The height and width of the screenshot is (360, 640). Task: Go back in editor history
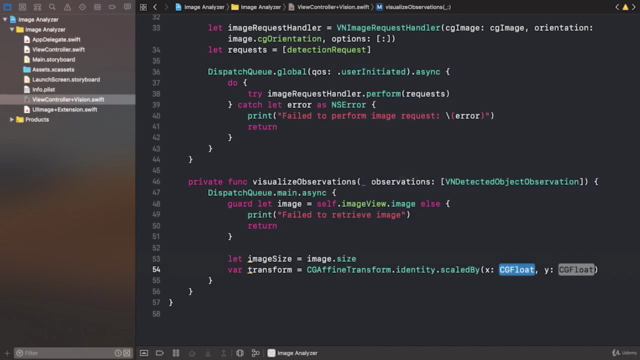tap(155, 7)
